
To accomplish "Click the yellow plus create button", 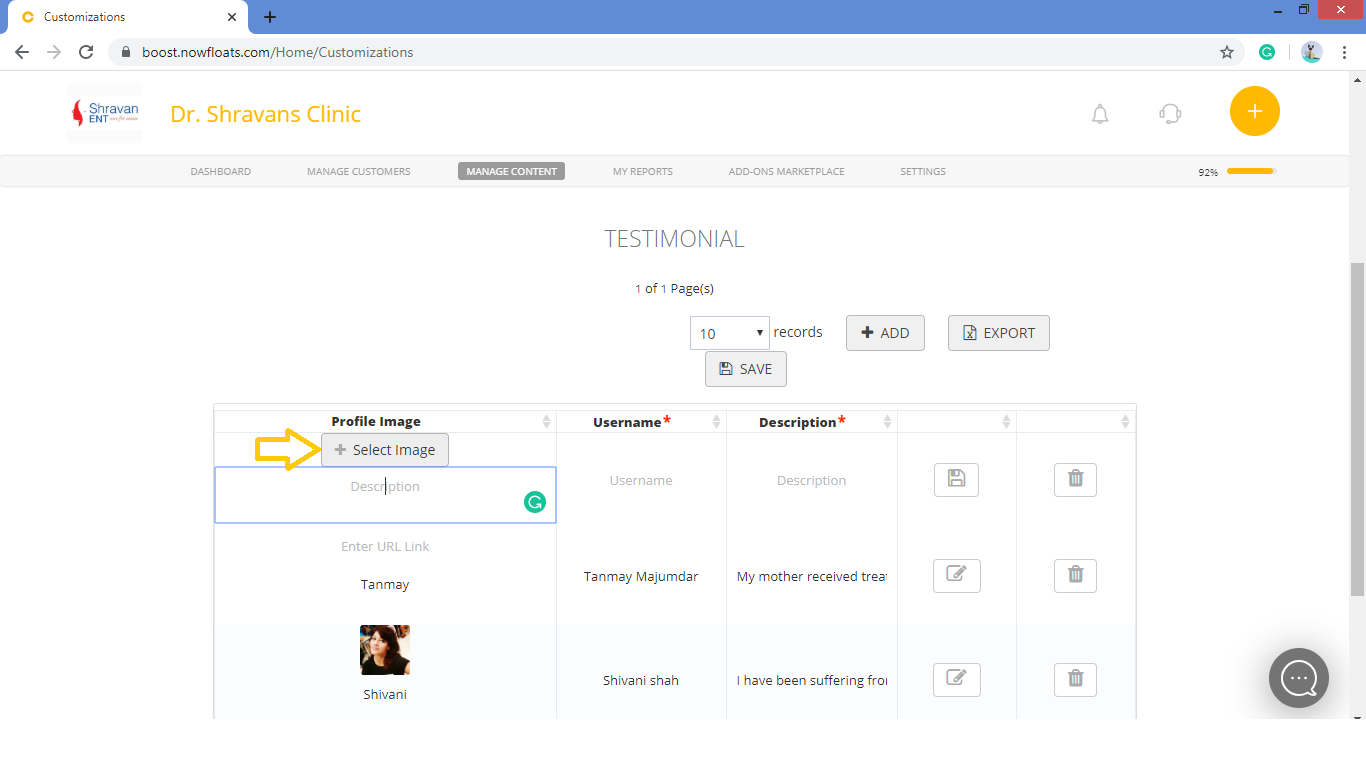I will [1254, 111].
